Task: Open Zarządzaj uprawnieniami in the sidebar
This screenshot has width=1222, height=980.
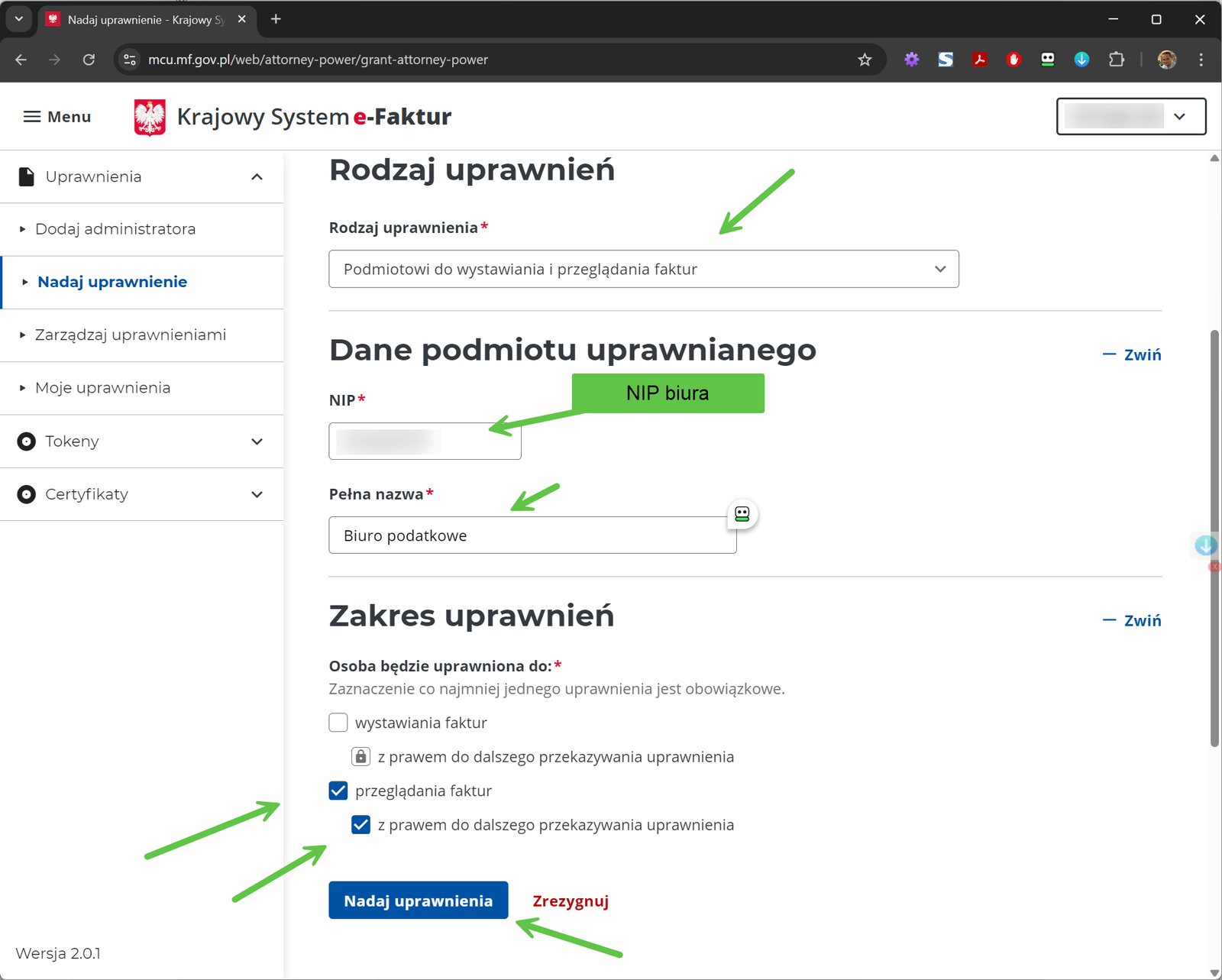Action: 131,335
